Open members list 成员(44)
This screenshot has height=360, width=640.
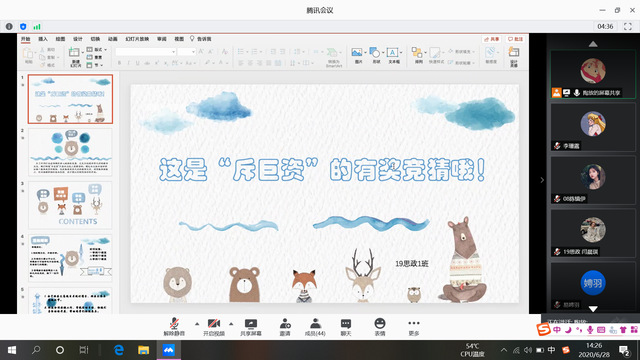tap(315, 327)
